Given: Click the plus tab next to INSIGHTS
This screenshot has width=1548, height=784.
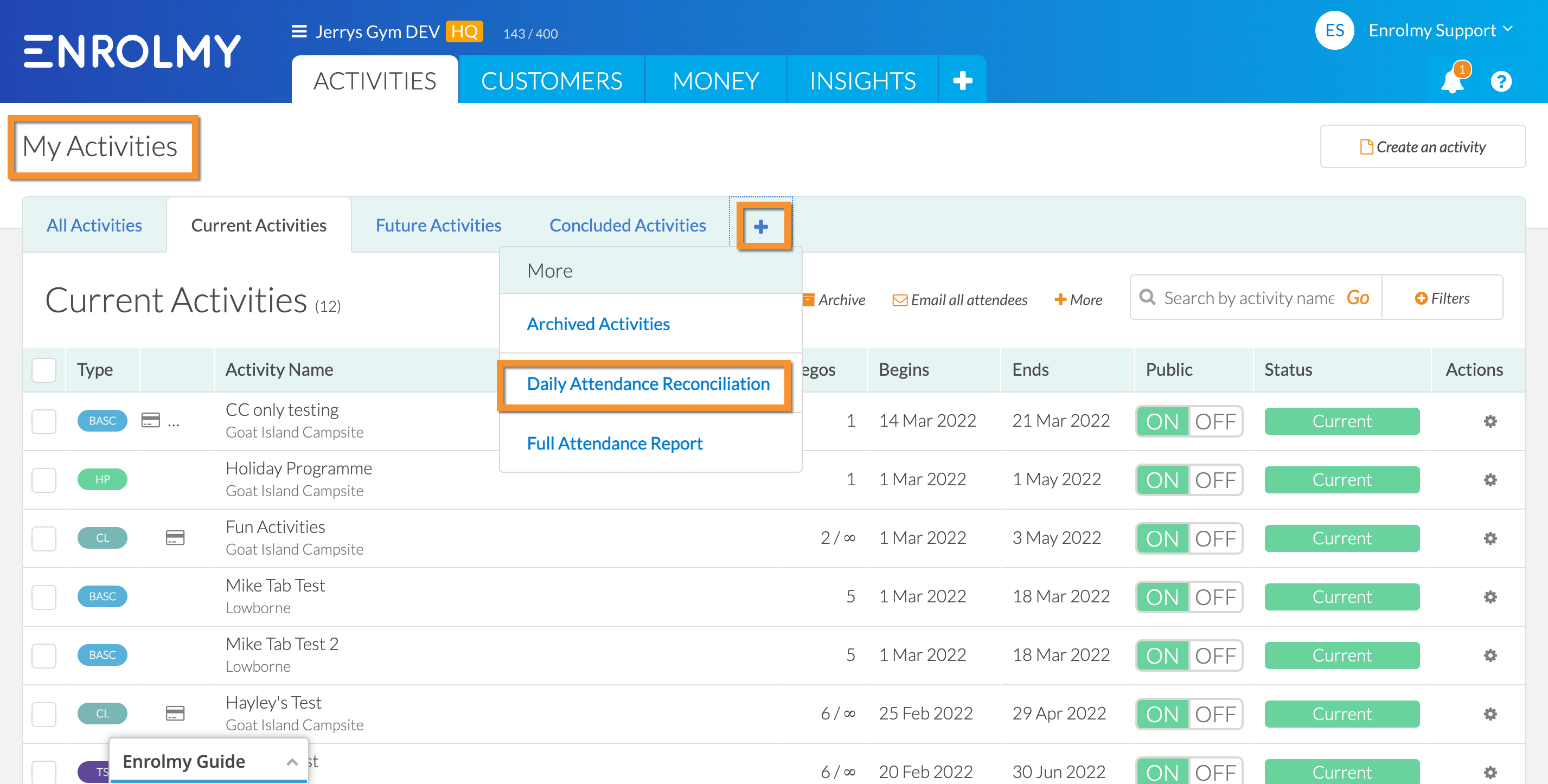Looking at the screenshot, I should pyautogui.click(x=962, y=80).
